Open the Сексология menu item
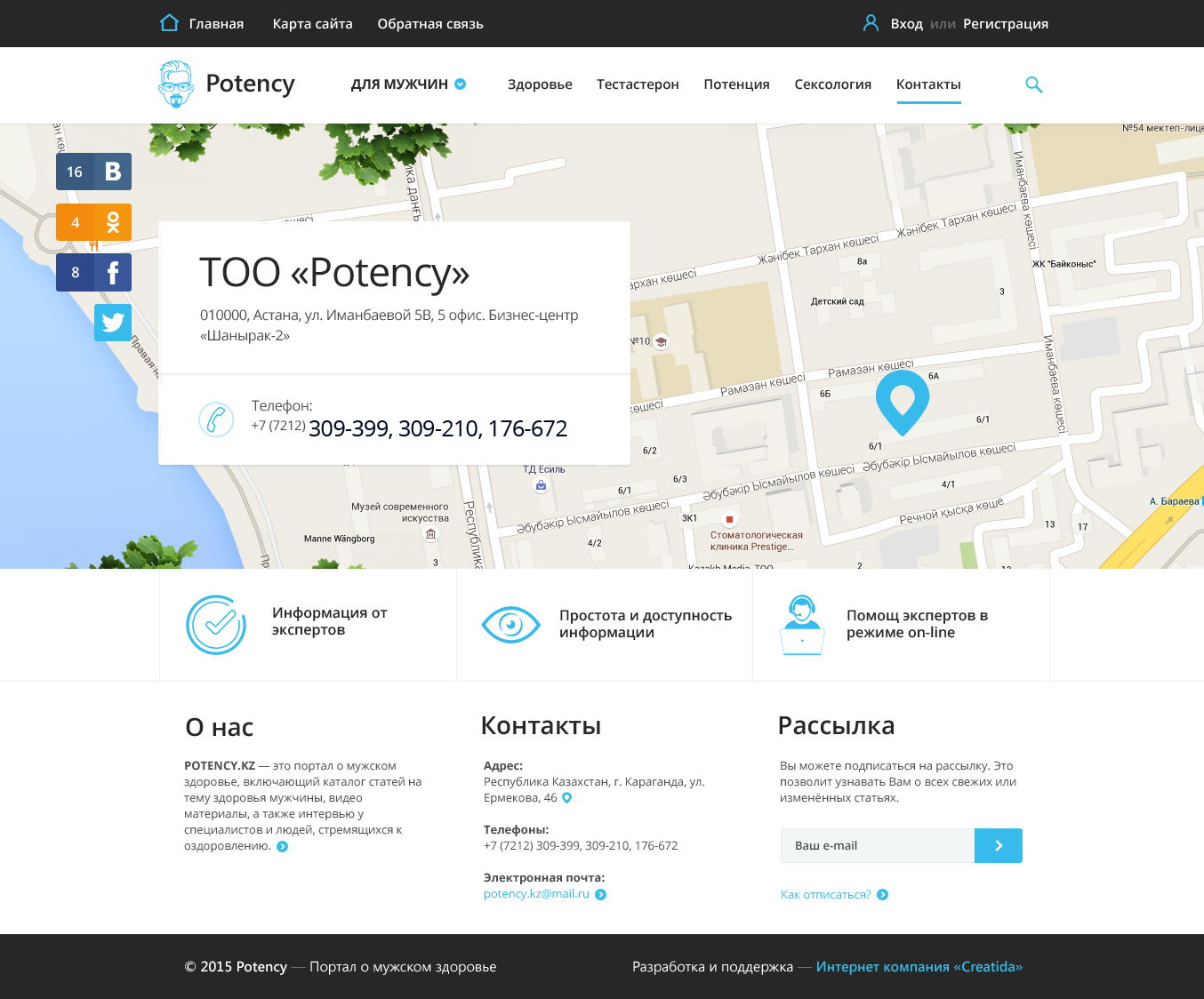 tap(832, 84)
